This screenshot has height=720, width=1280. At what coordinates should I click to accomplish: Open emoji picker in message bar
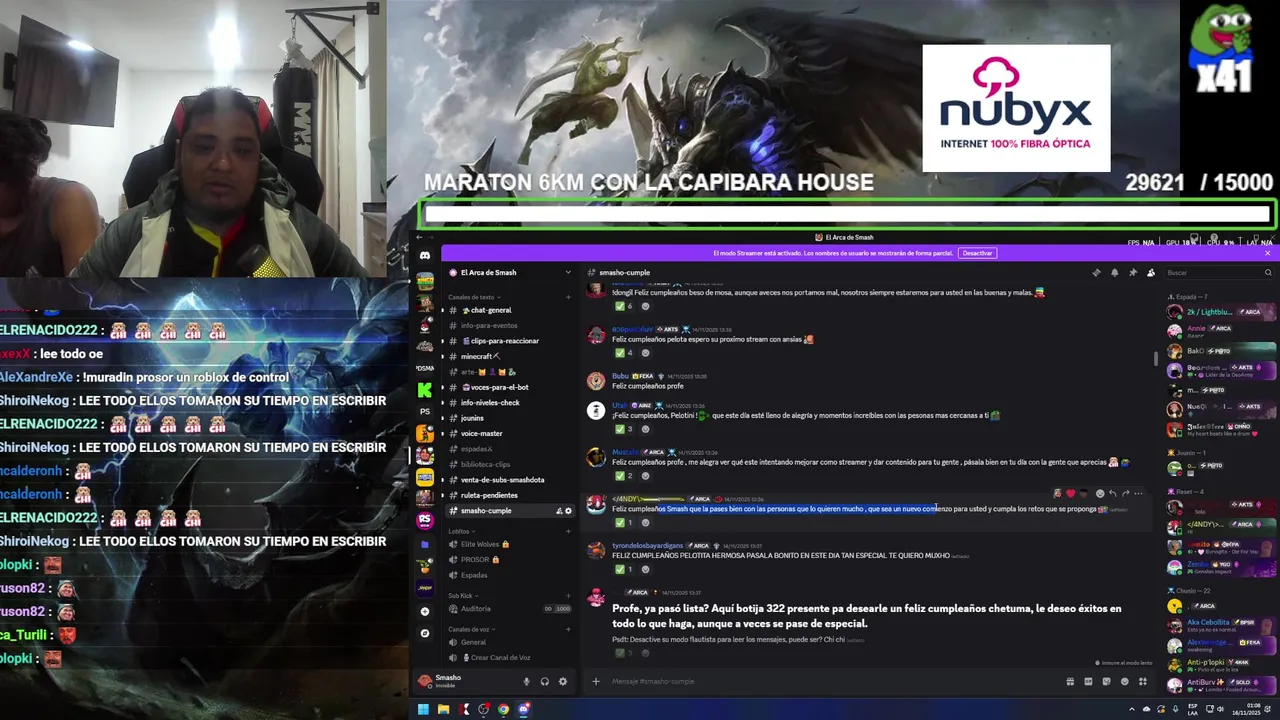1124,681
